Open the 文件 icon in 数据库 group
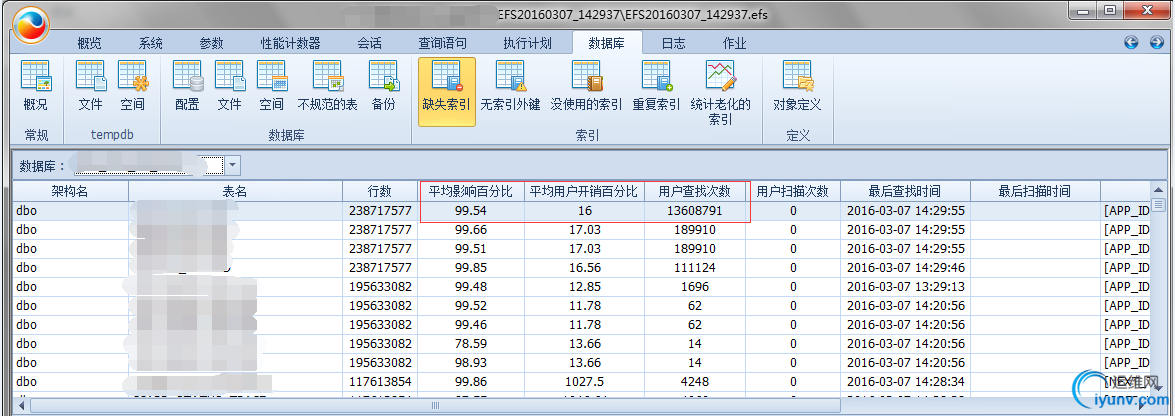 click(x=229, y=87)
